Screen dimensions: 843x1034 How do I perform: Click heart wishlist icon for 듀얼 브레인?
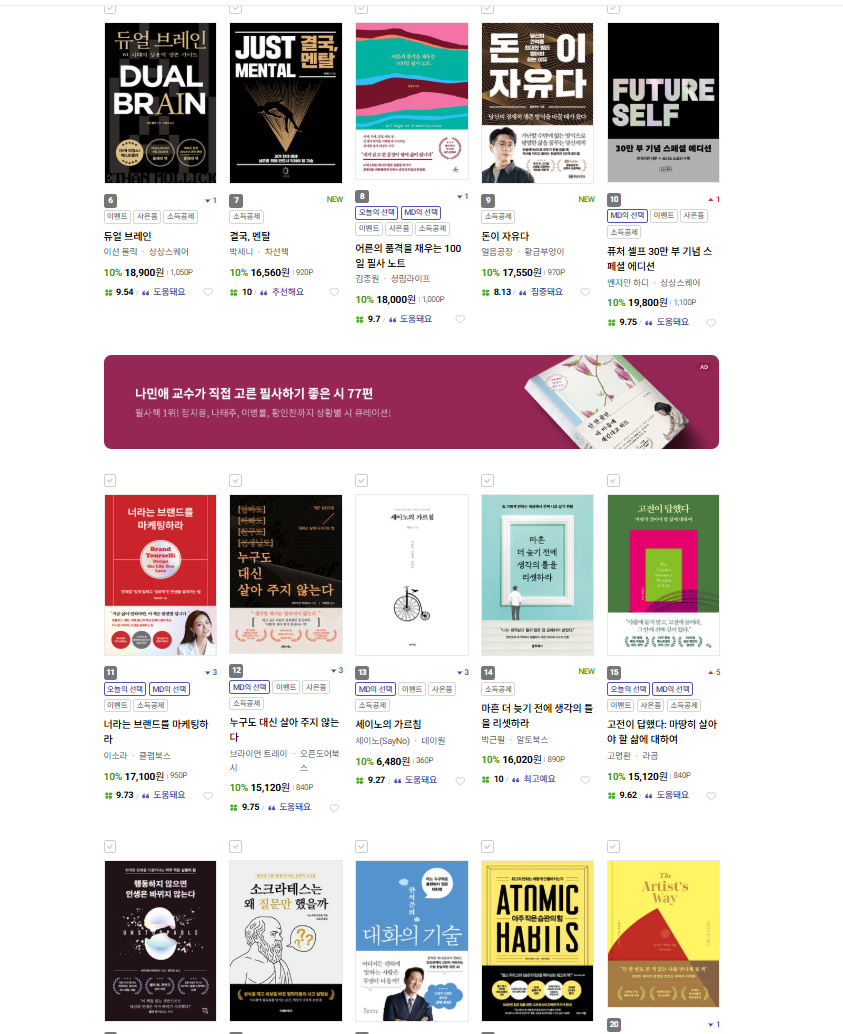[208, 292]
